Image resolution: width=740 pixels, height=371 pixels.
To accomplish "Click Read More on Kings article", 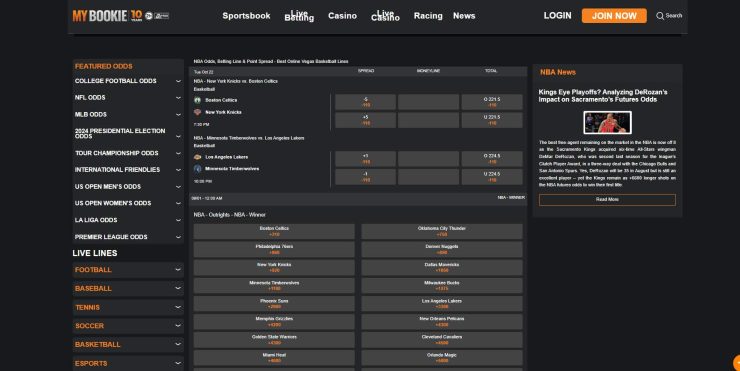I will coord(607,200).
